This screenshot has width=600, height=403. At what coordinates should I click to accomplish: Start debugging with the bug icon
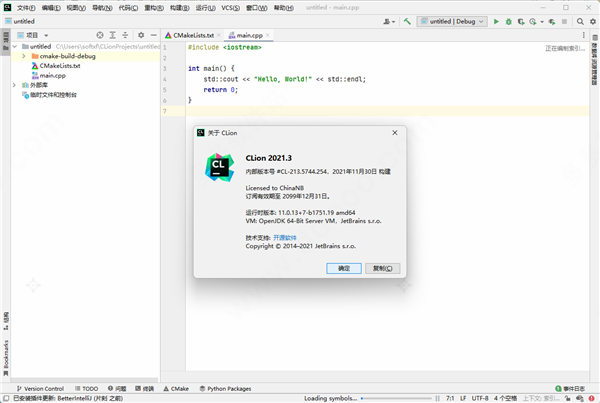pyautogui.click(x=508, y=21)
